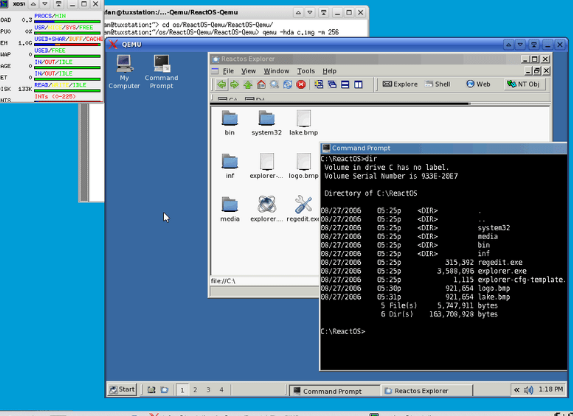Go forward using green right arrow in Explorer toolbar
573x416 pixels.
[x=235, y=84]
